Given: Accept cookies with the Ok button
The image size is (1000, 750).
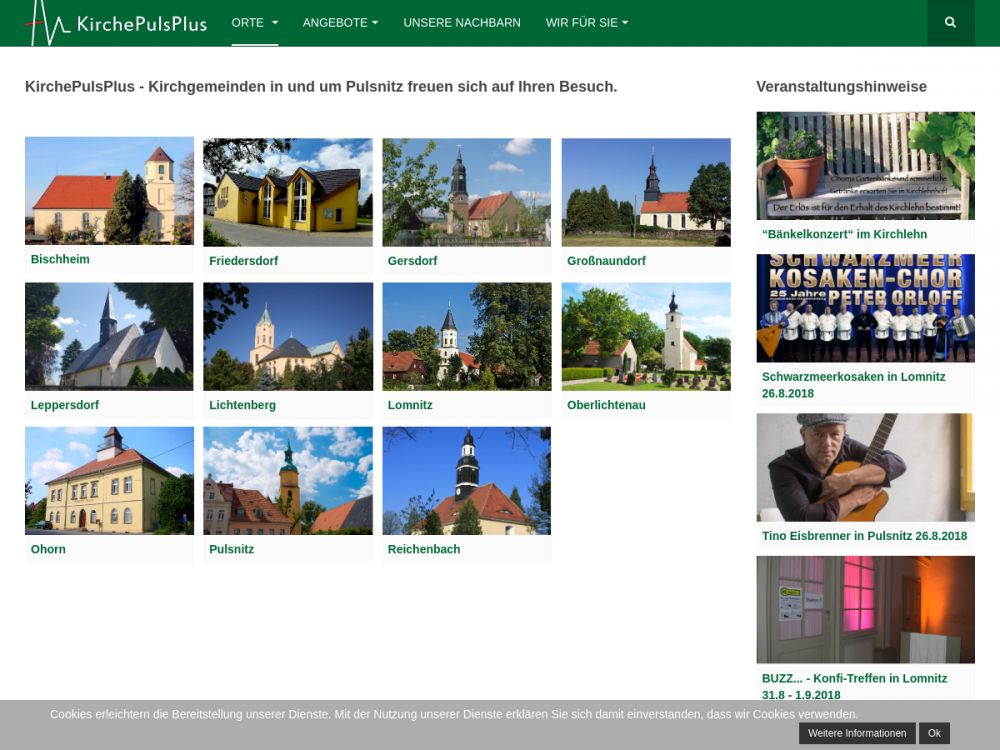Looking at the screenshot, I should pos(933,733).
